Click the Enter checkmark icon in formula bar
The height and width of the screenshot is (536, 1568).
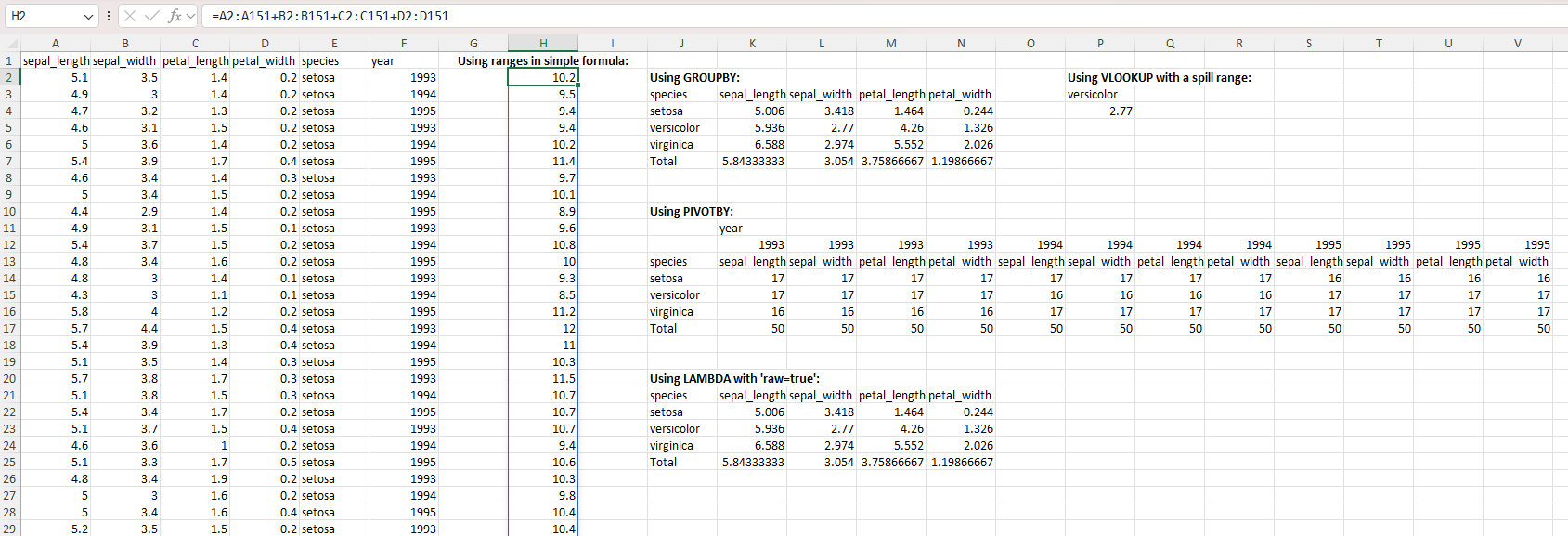tap(151, 16)
